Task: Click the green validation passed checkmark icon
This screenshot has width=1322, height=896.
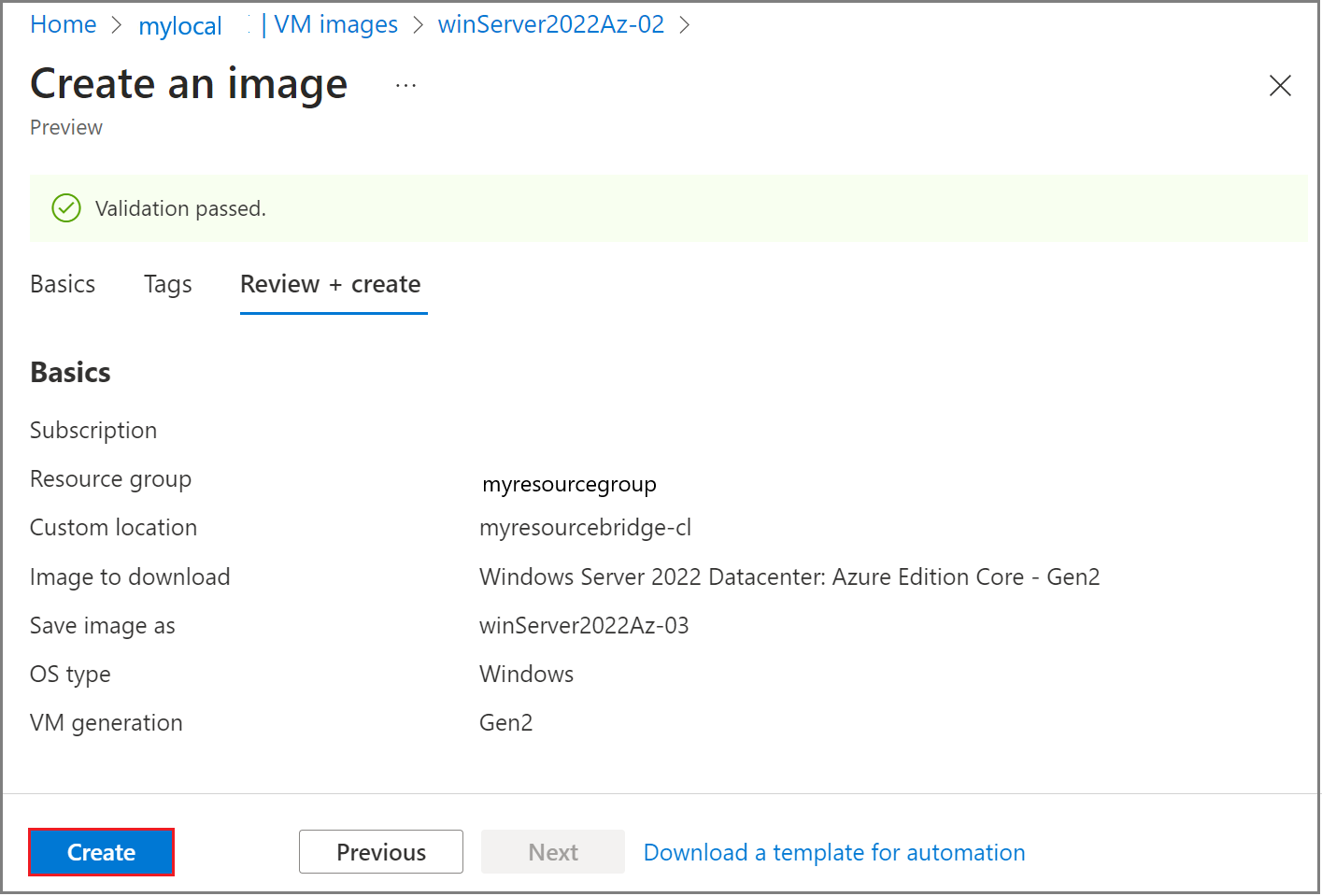Action: point(65,207)
